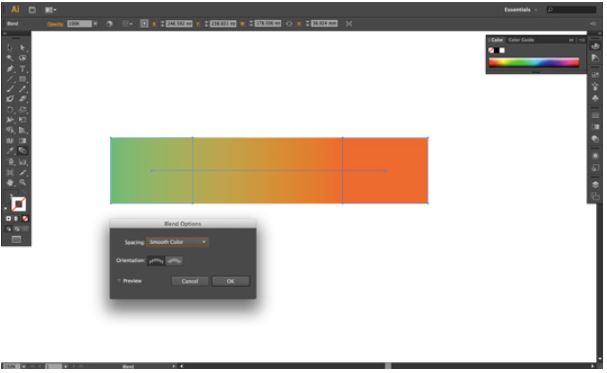Click the Fill and Stroke indicator

pyautogui.click(x=18, y=204)
